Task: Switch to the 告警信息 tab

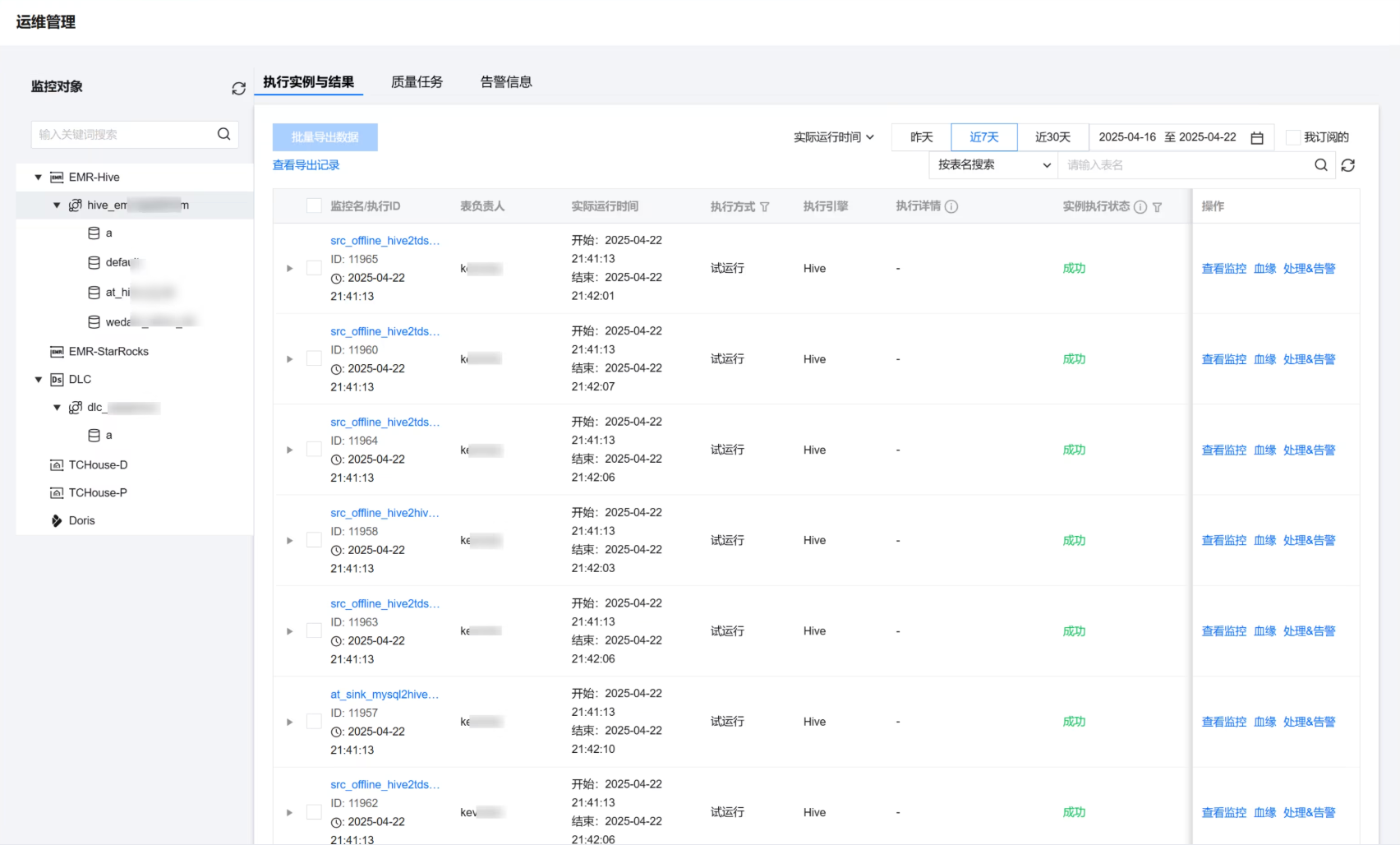Action: (506, 82)
